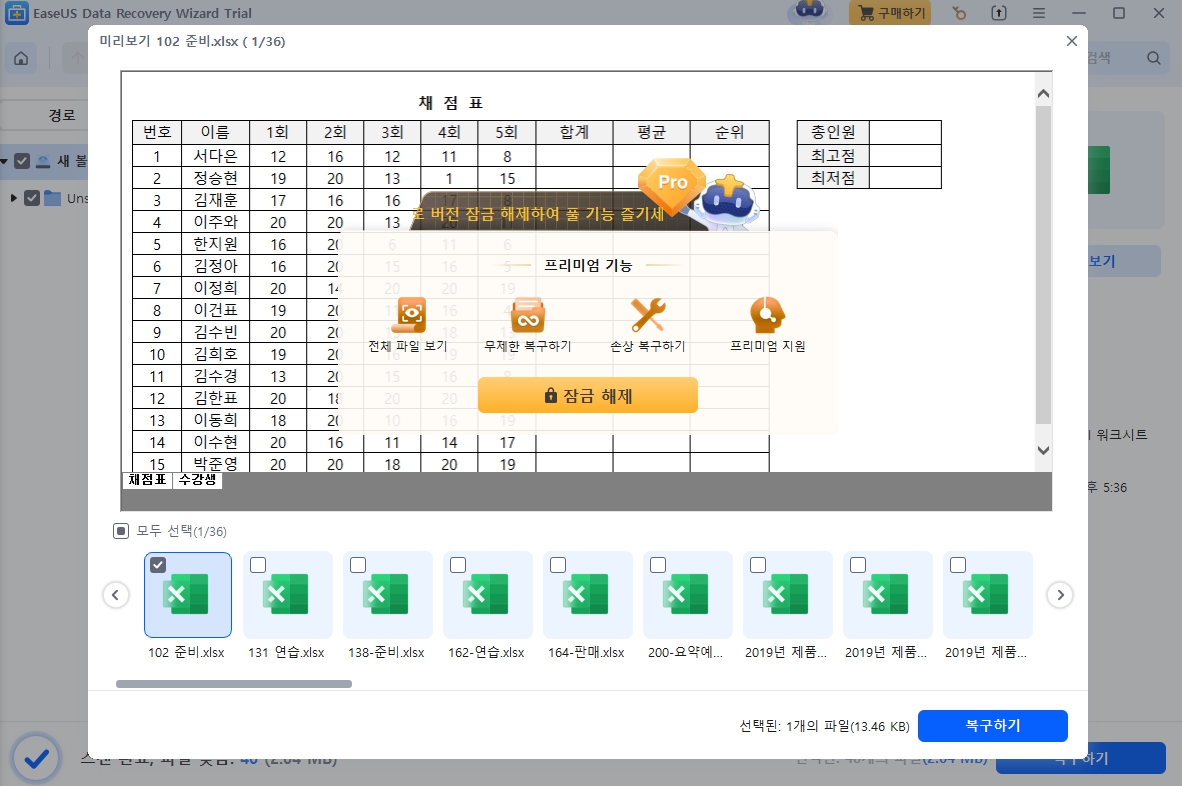1182x786 pixels.
Task: Select the 경로 tab in the sidebar
Action: pos(60,114)
